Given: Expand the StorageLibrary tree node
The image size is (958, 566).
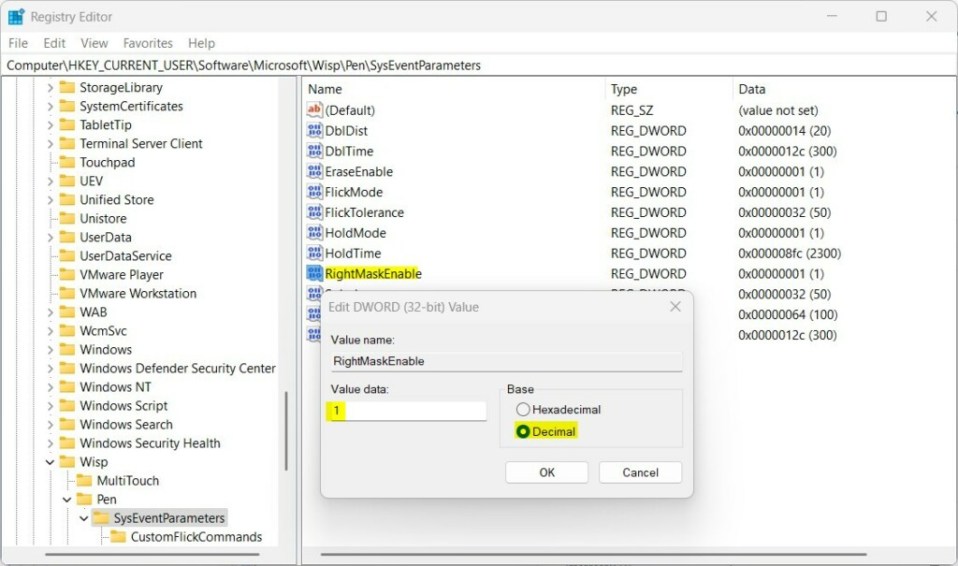Looking at the screenshot, I should click(50, 88).
